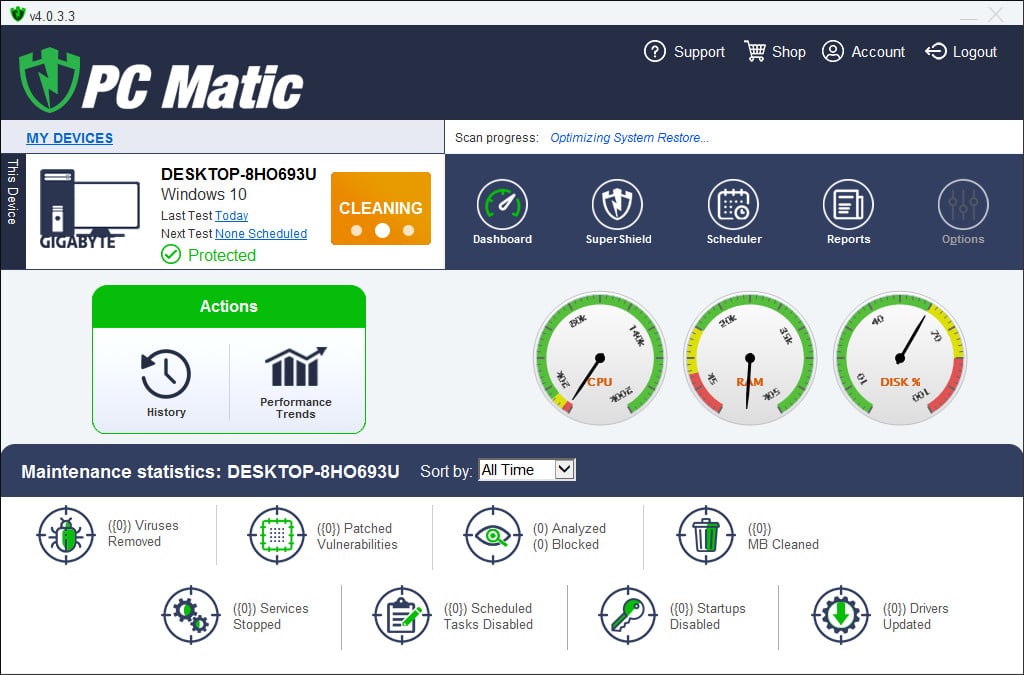Image resolution: width=1024 pixels, height=675 pixels.
Task: Click the Optimizing System Restore progress text
Action: [629, 138]
